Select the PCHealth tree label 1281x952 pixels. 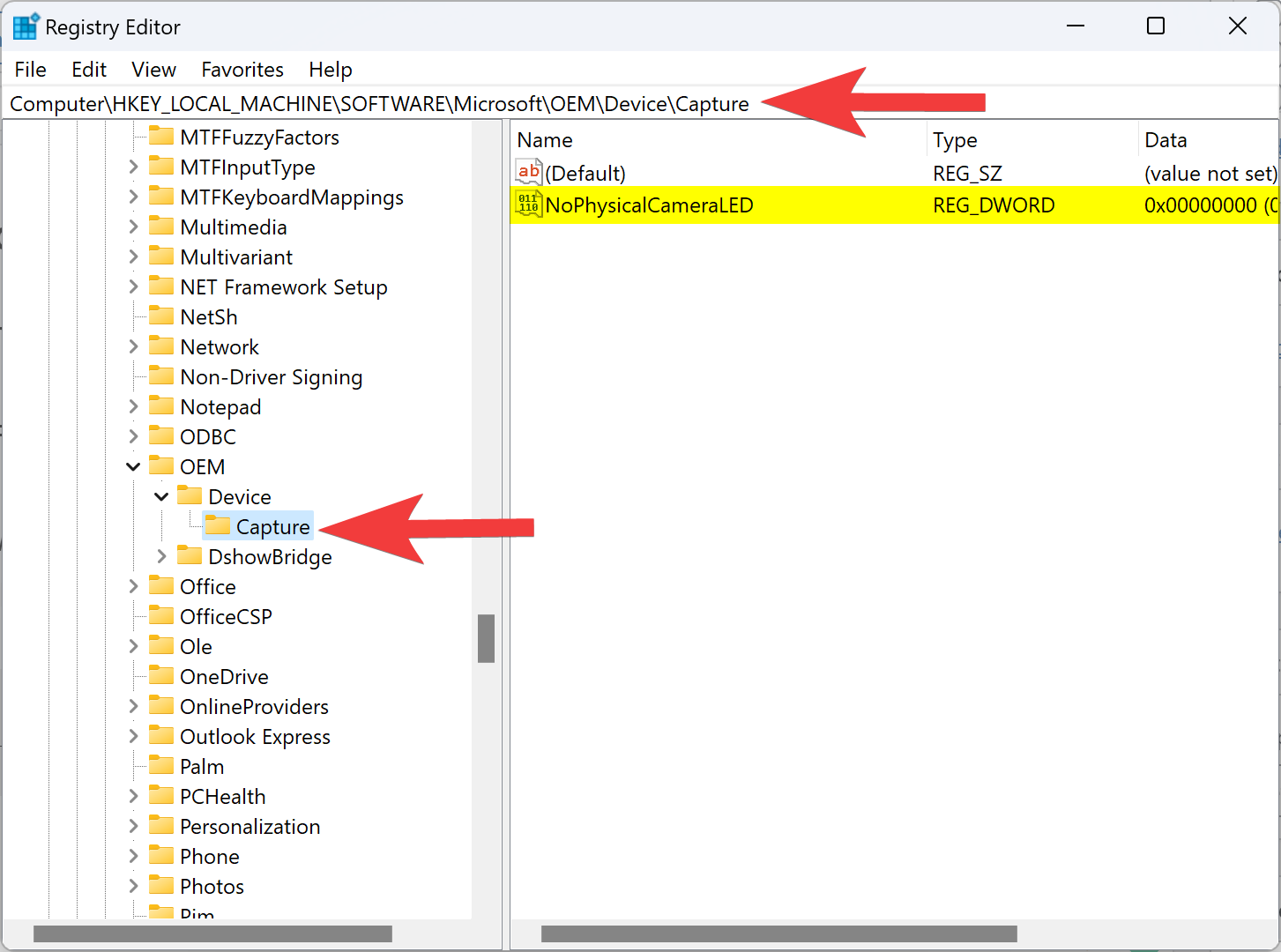point(223,797)
